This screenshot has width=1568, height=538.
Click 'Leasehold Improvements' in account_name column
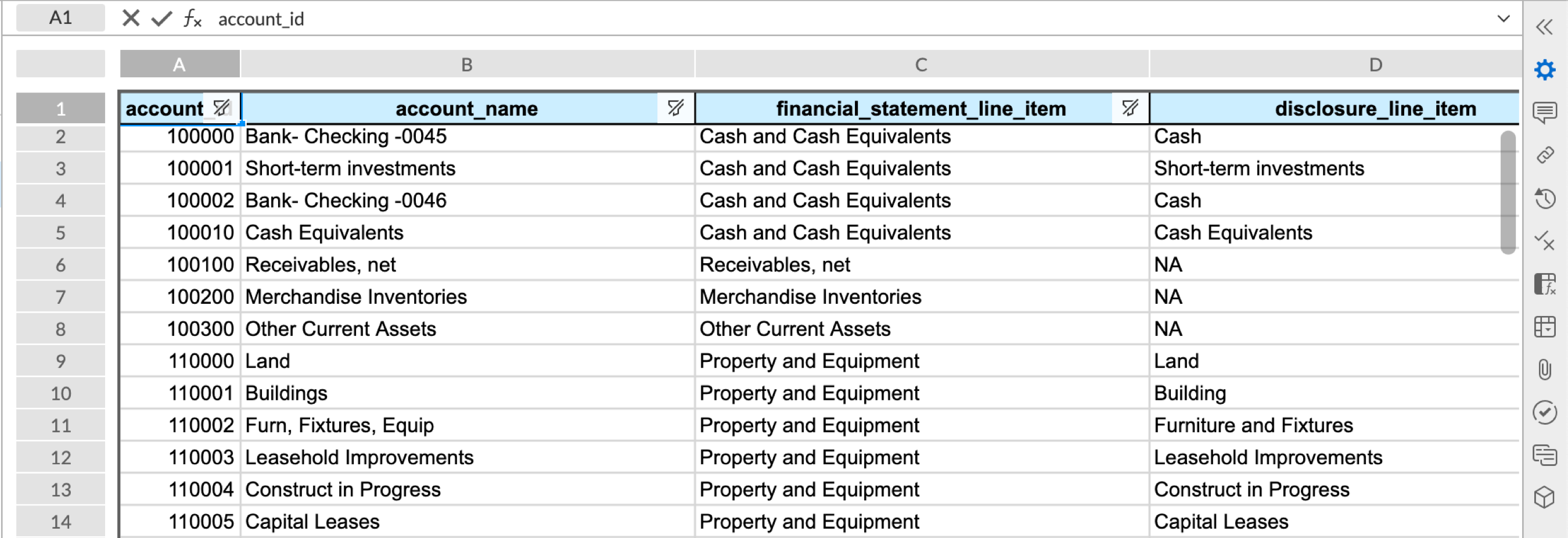467,458
